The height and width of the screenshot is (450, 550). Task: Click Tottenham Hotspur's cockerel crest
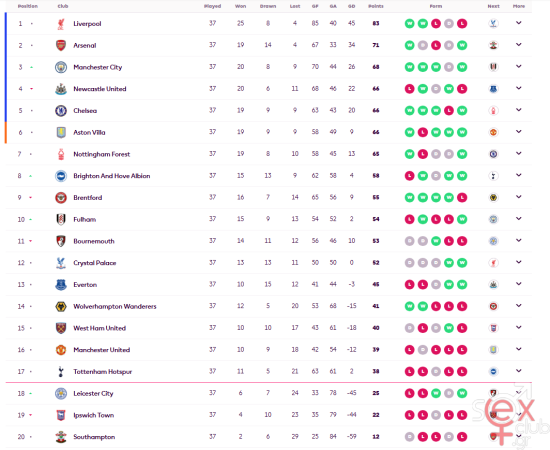click(61, 372)
